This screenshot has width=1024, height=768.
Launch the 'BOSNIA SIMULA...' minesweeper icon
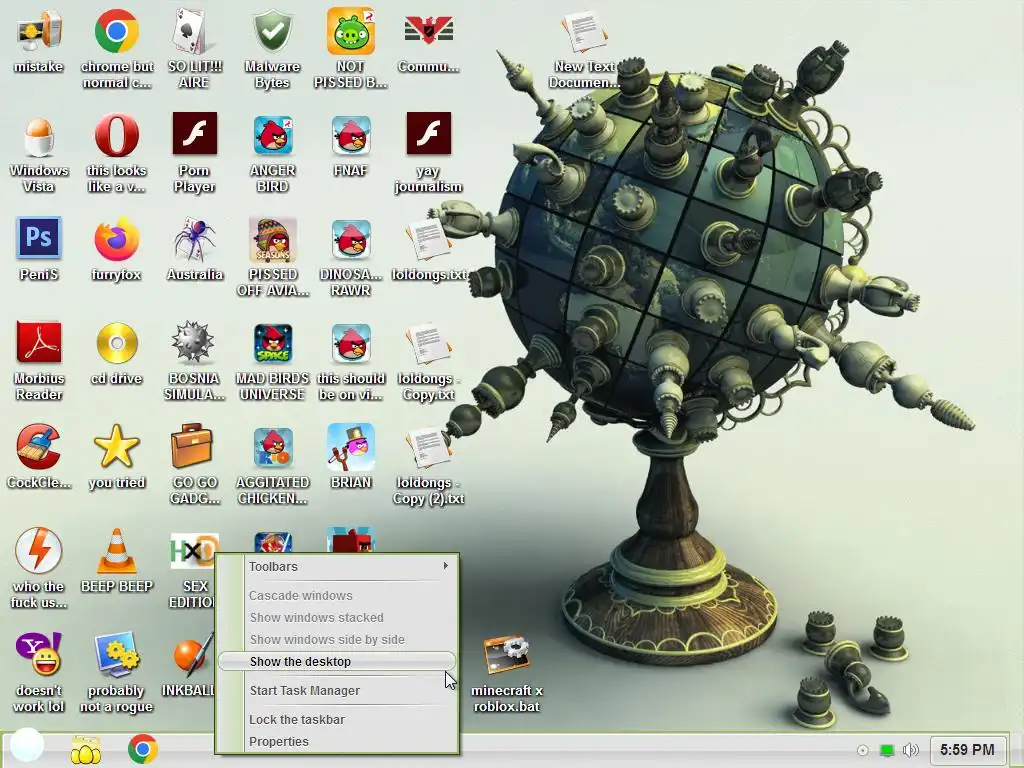coord(193,342)
